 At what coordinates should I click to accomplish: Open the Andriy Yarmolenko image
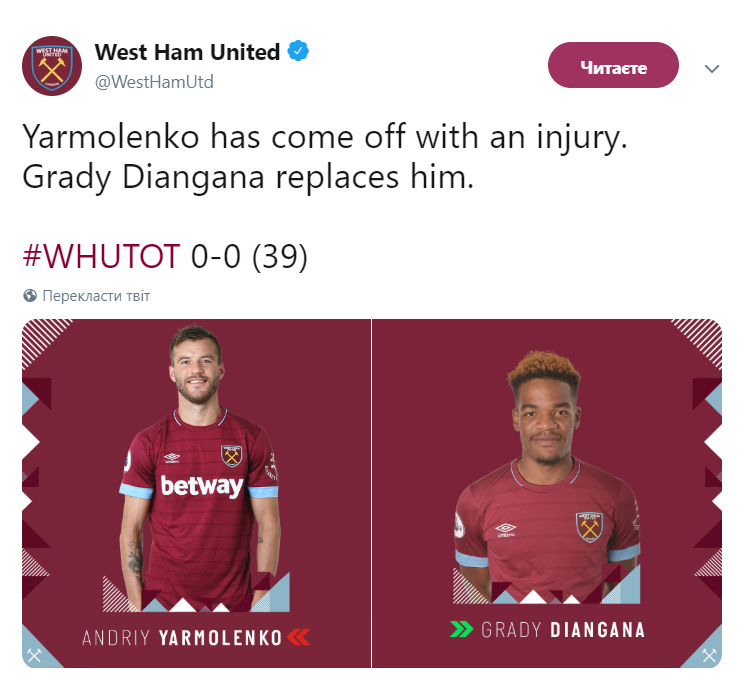(x=196, y=493)
